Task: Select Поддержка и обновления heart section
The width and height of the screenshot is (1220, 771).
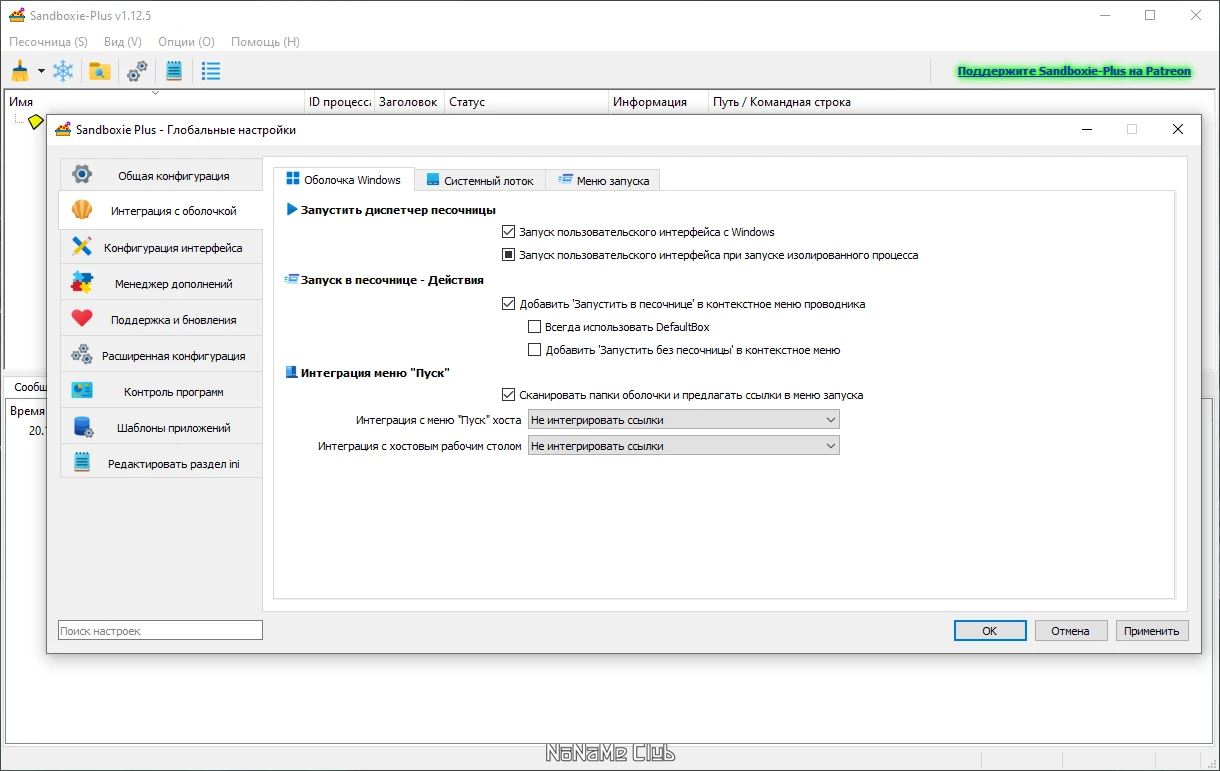Action: tap(161, 319)
